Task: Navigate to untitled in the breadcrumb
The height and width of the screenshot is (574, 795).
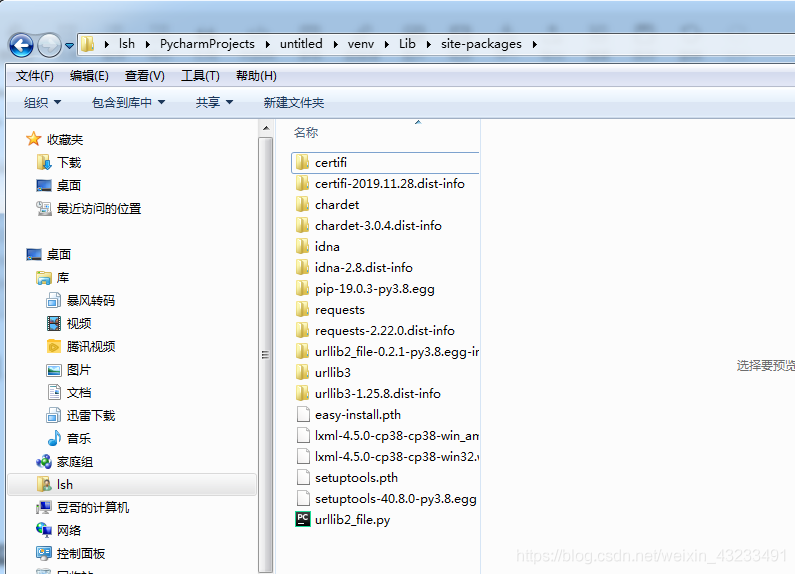Action: tap(301, 44)
